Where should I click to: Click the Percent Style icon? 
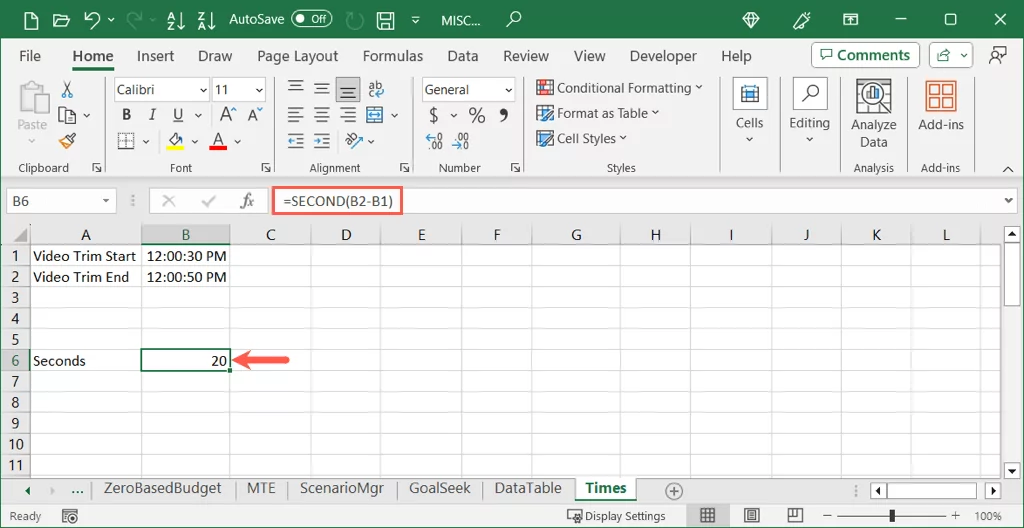[477, 115]
